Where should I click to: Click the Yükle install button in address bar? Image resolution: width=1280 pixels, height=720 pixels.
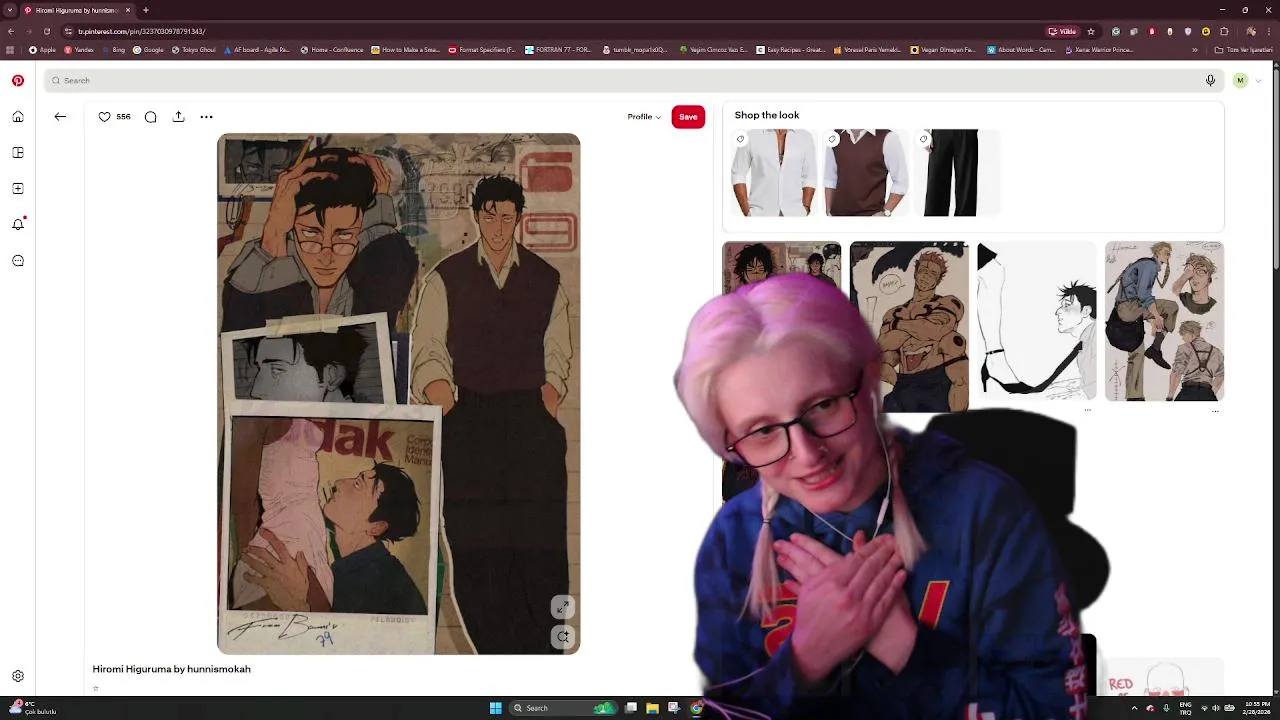pos(1062,31)
